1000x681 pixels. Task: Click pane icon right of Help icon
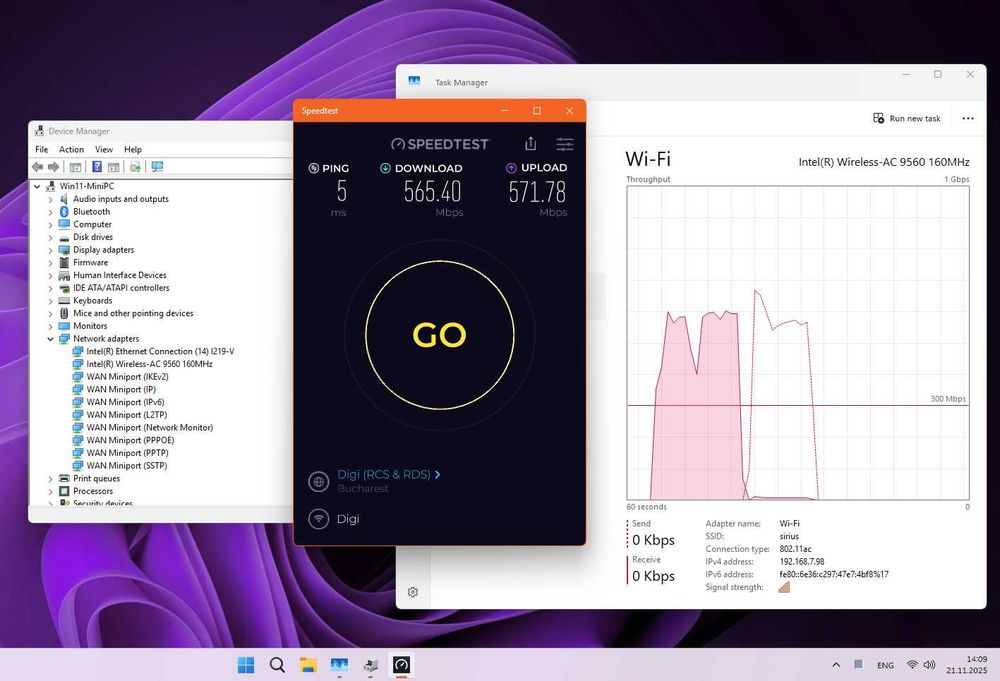coord(114,167)
